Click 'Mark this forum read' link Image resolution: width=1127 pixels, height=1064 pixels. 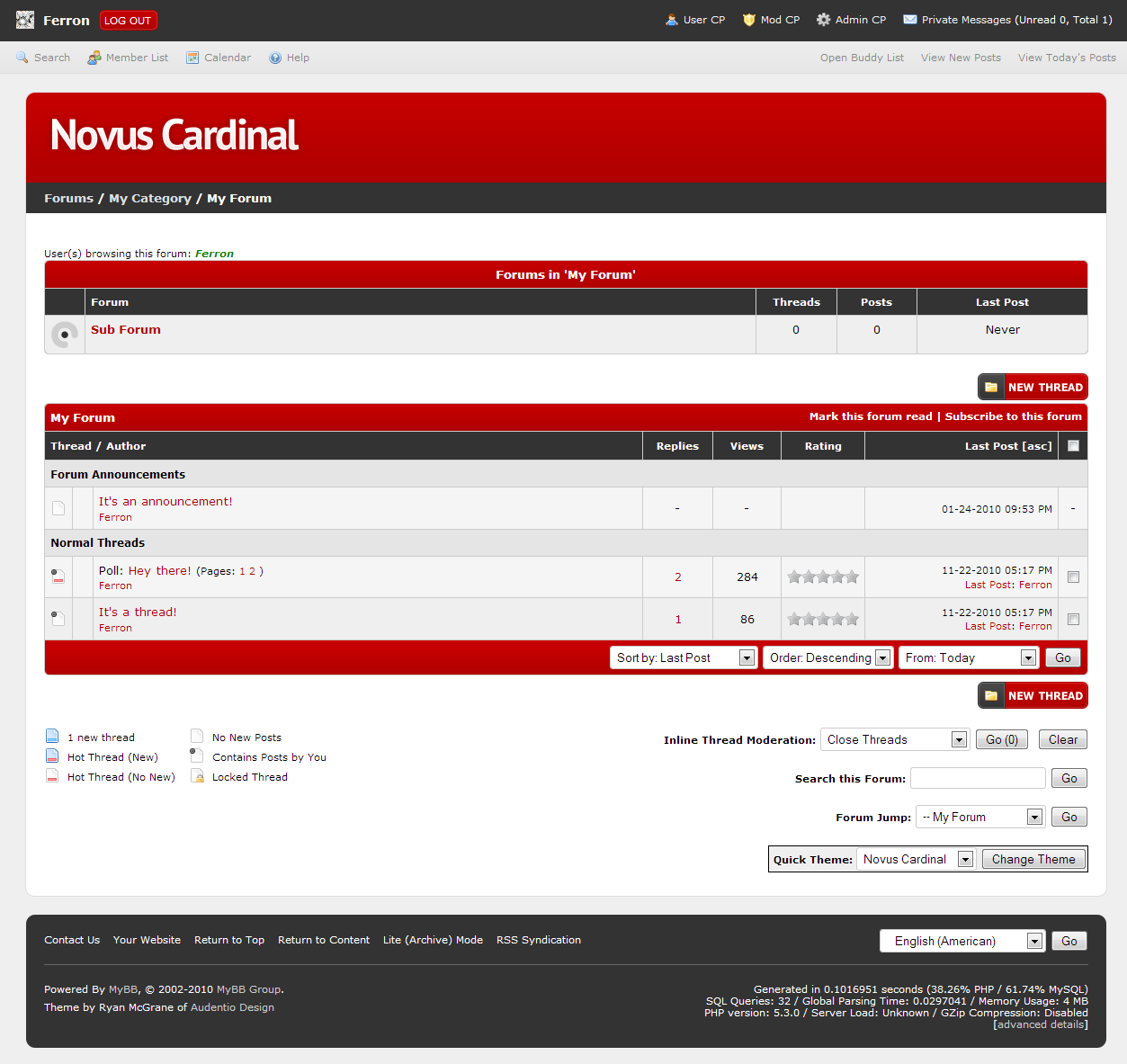pyautogui.click(x=870, y=416)
